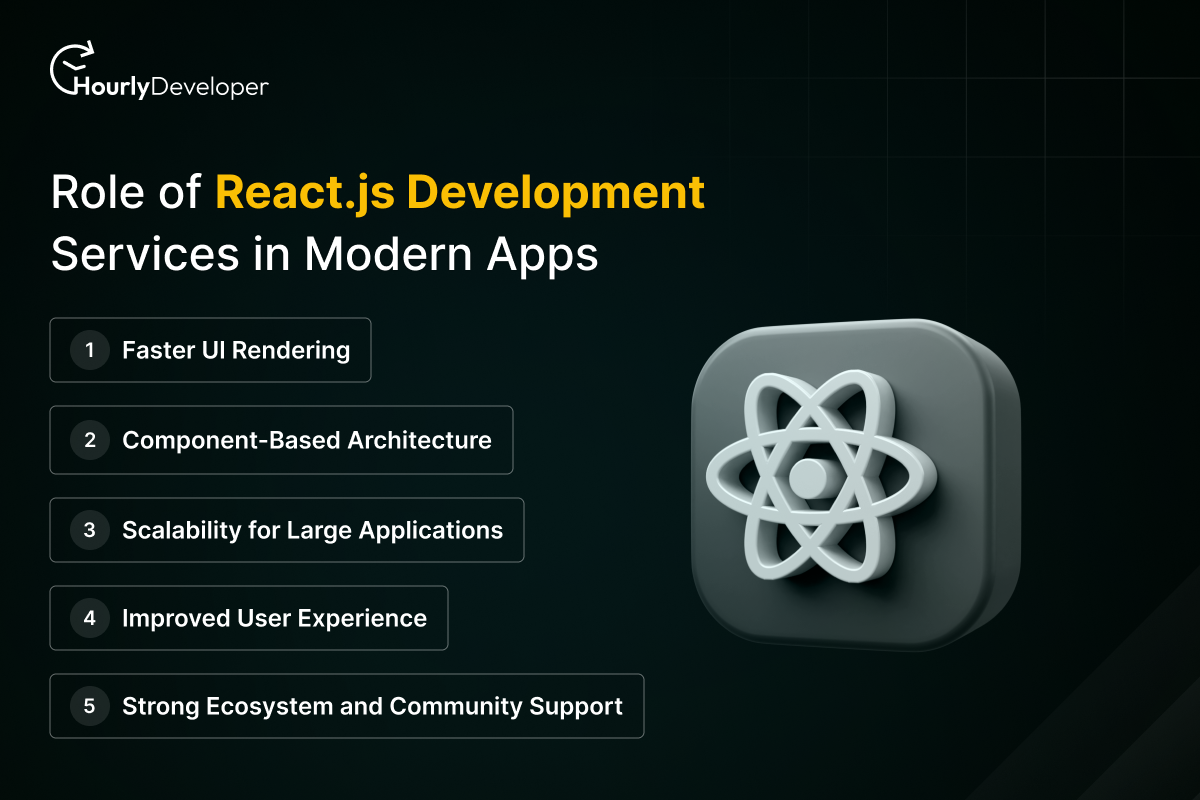Click the 'Role of' heading words
The height and width of the screenshot is (800, 1200).
pyautogui.click(x=125, y=193)
